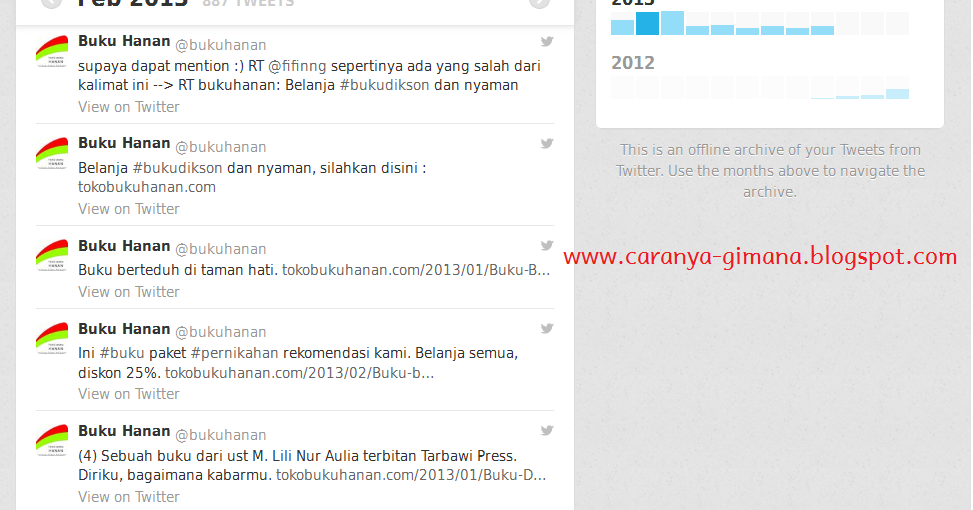Open 'View on Twitter' under the 'diskon 25%' tweet
Image resolution: width=973 pixels, height=510 pixels.
128,394
